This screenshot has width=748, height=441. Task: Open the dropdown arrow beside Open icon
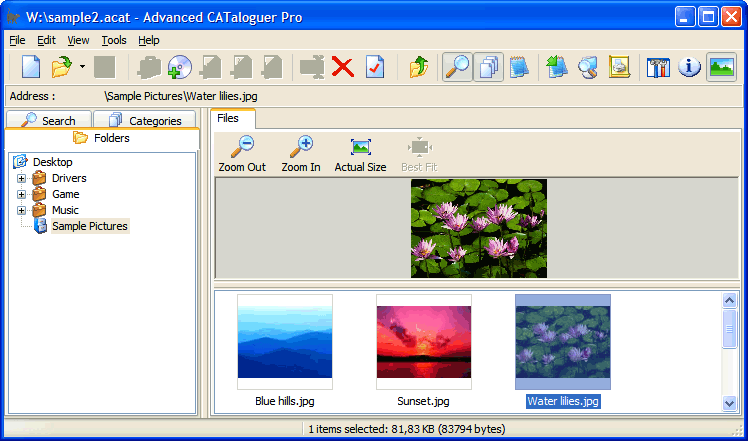82,68
